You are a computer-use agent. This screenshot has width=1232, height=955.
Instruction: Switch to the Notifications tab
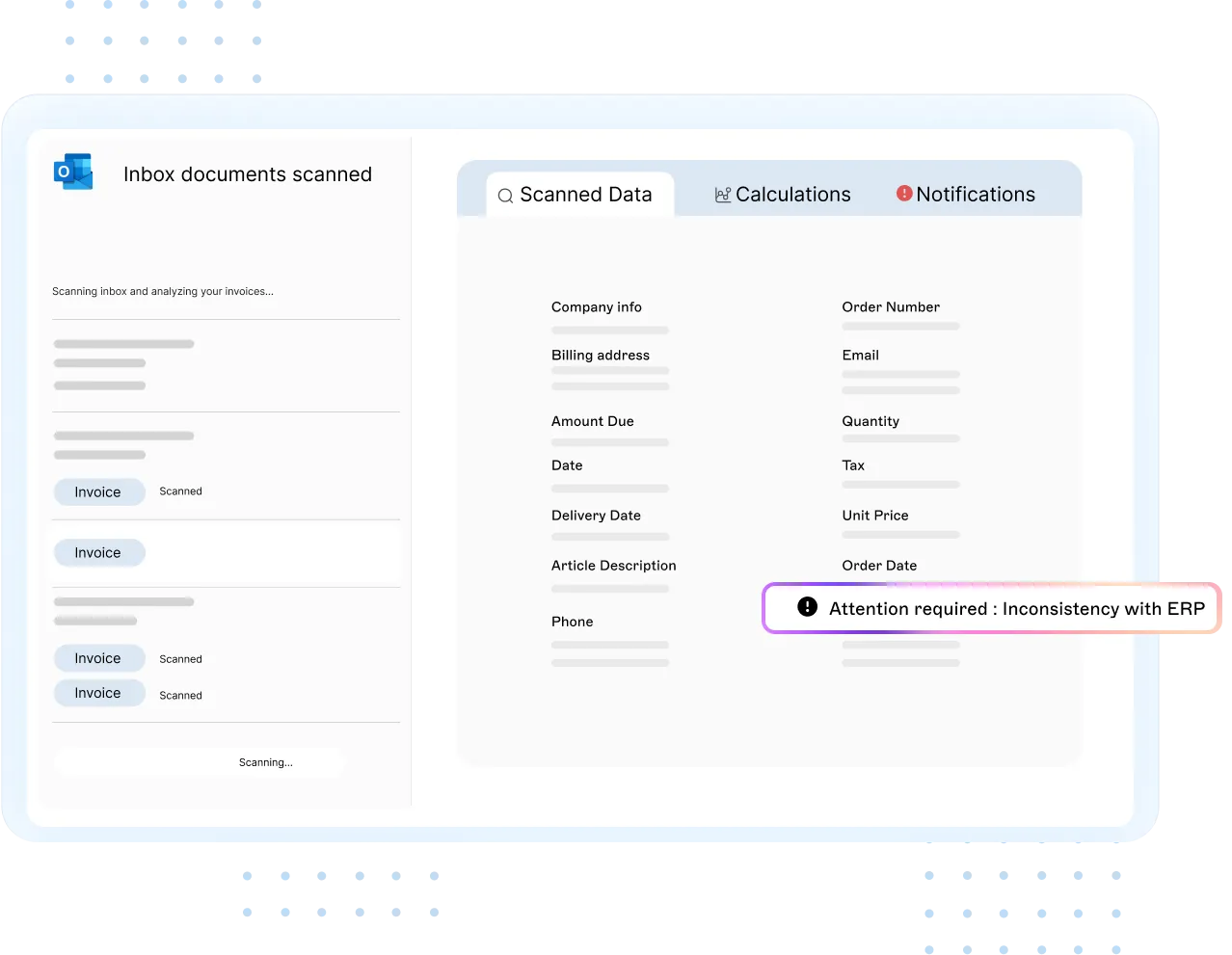click(x=966, y=195)
